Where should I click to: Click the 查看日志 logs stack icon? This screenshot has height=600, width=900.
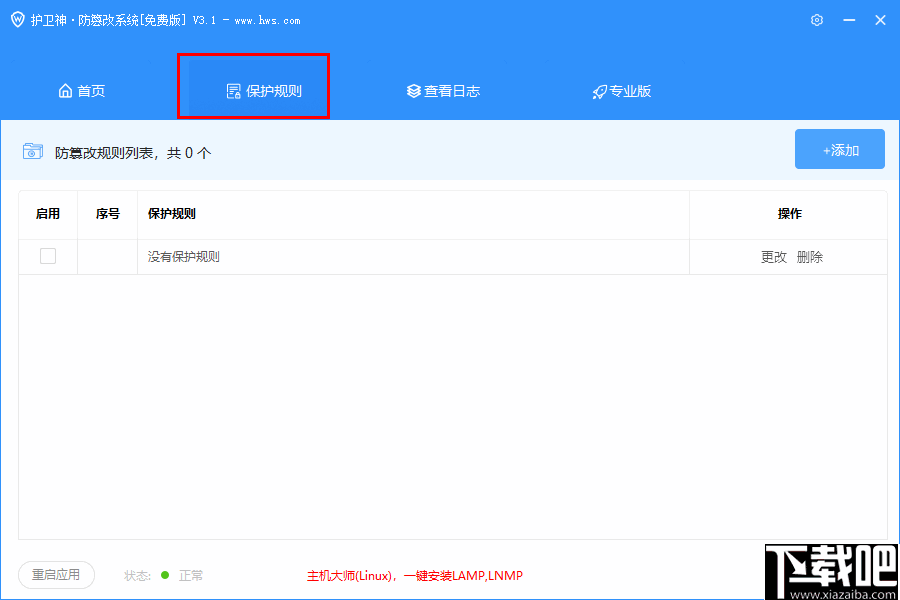point(413,90)
